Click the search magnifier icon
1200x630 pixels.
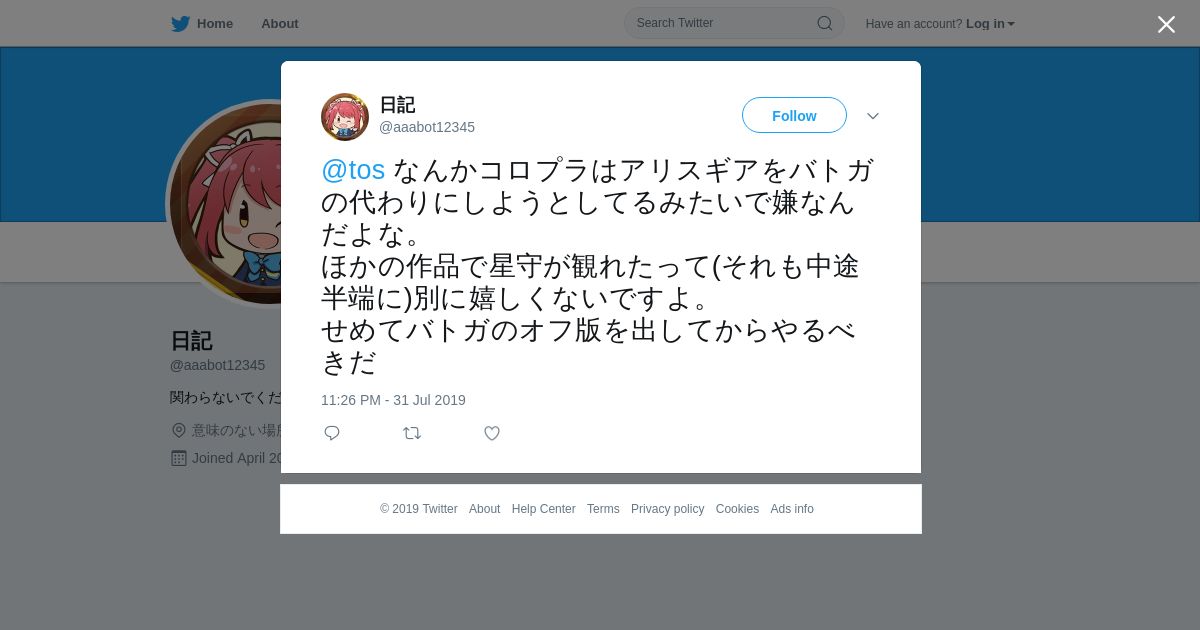[825, 23]
